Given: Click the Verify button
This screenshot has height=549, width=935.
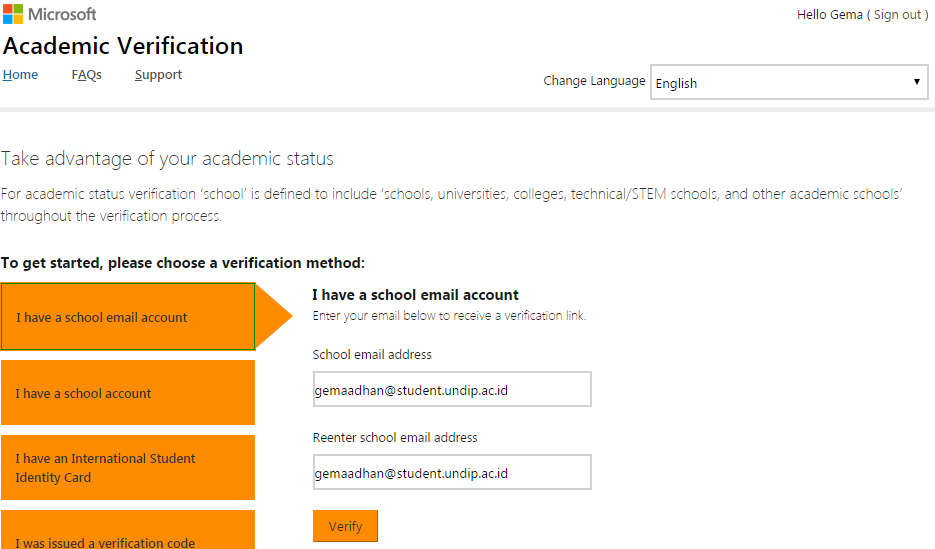Looking at the screenshot, I should click(345, 526).
